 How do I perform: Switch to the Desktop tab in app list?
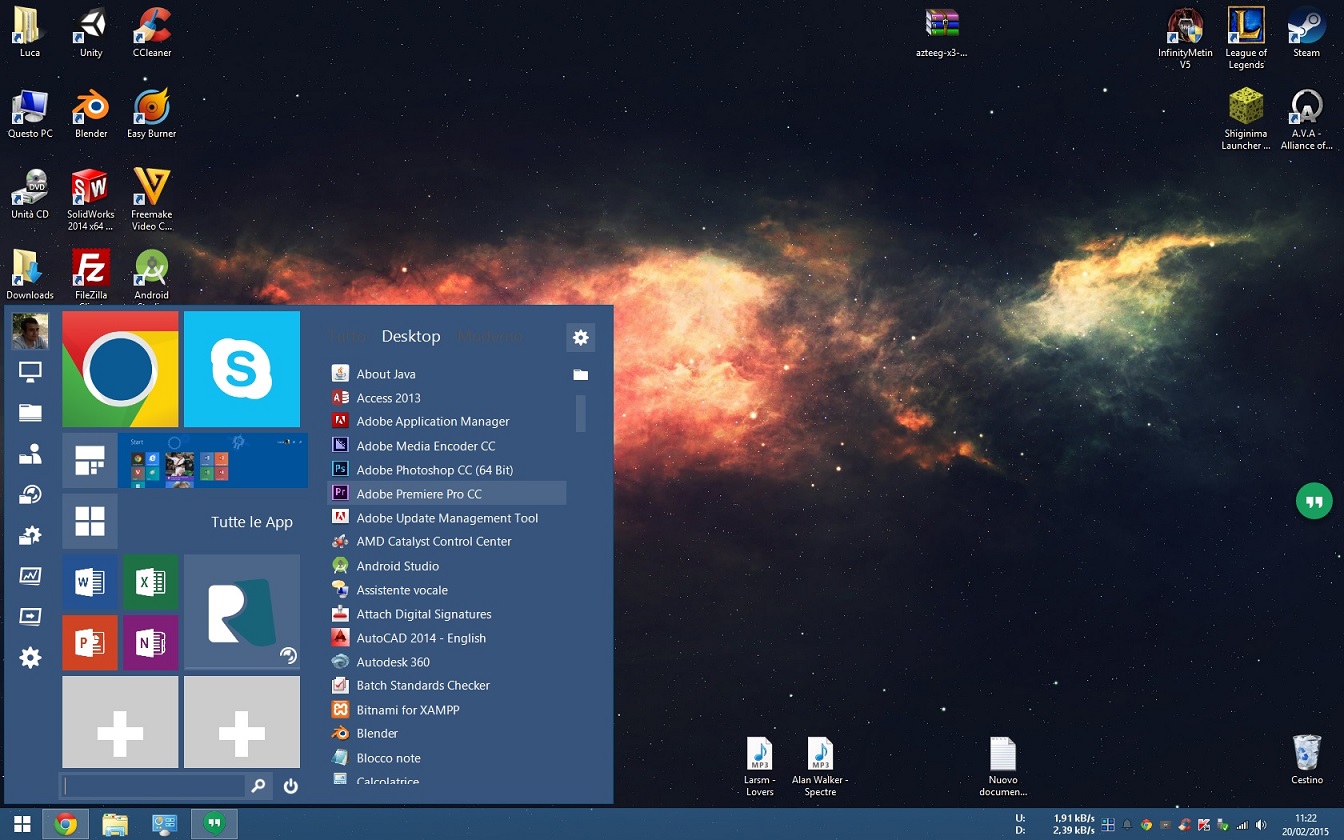tap(411, 336)
